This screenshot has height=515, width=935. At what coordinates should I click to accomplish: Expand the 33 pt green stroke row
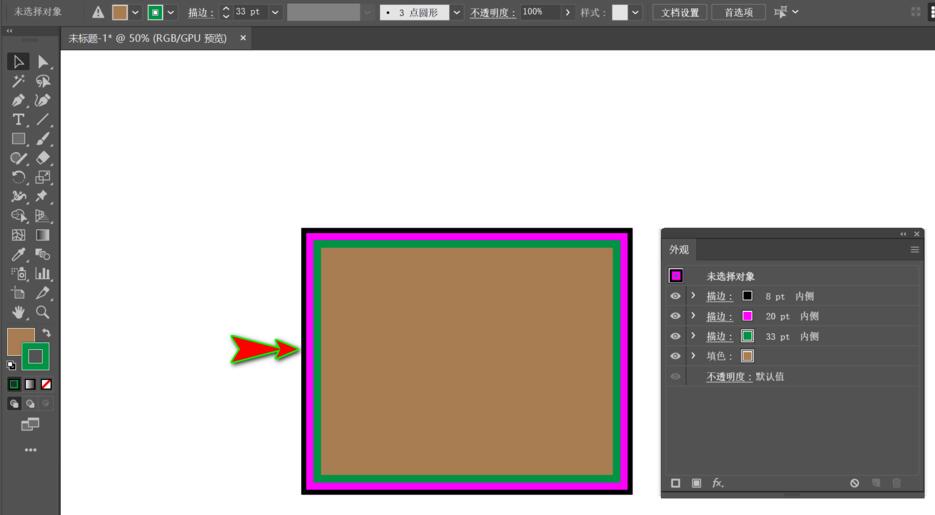point(693,336)
